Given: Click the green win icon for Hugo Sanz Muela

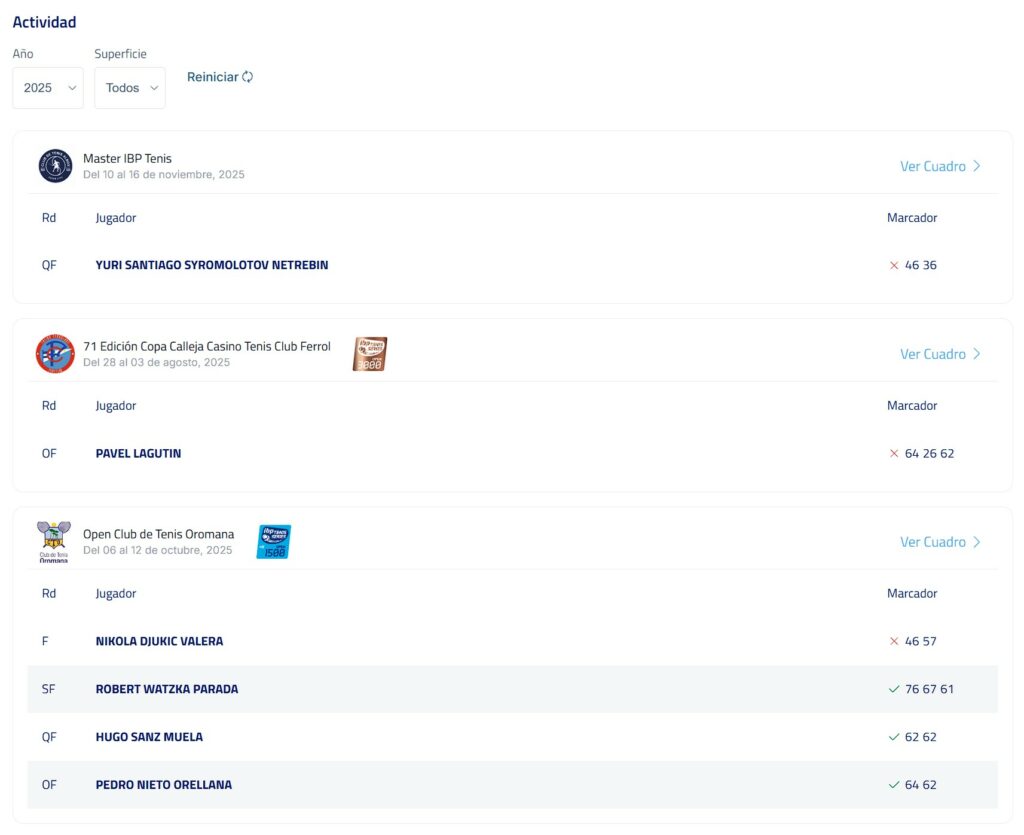Looking at the screenshot, I should (x=894, y=737).
